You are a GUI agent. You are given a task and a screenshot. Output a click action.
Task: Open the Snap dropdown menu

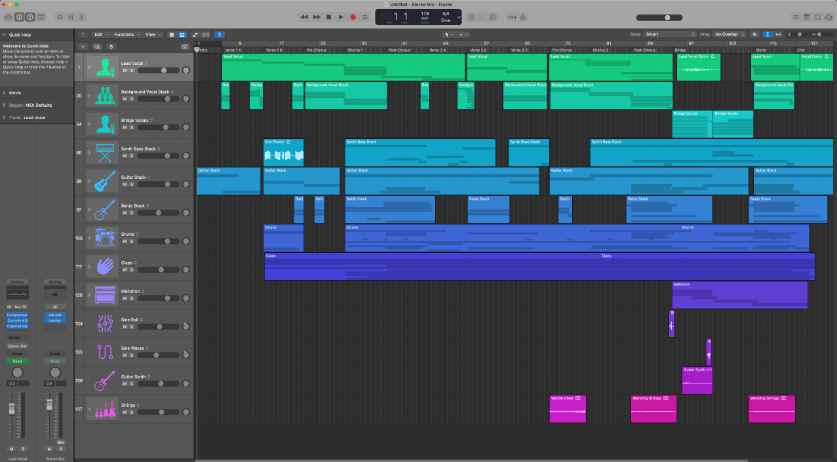pos(671,35)
